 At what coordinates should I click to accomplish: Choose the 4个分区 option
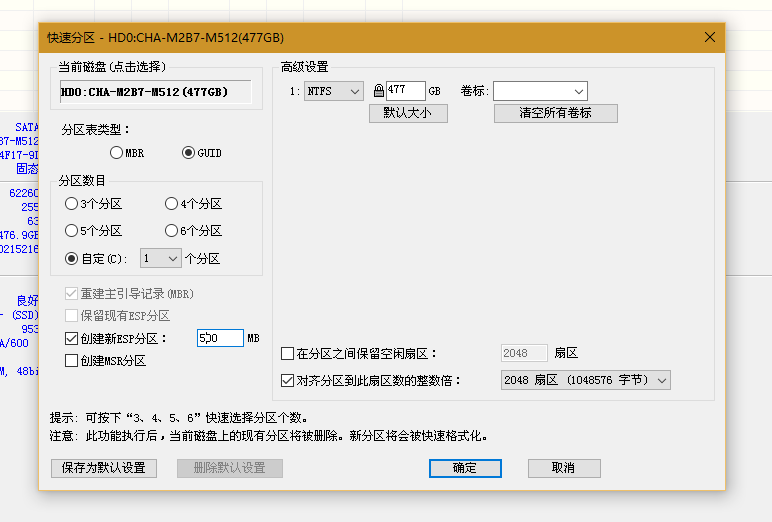(171, 204)
